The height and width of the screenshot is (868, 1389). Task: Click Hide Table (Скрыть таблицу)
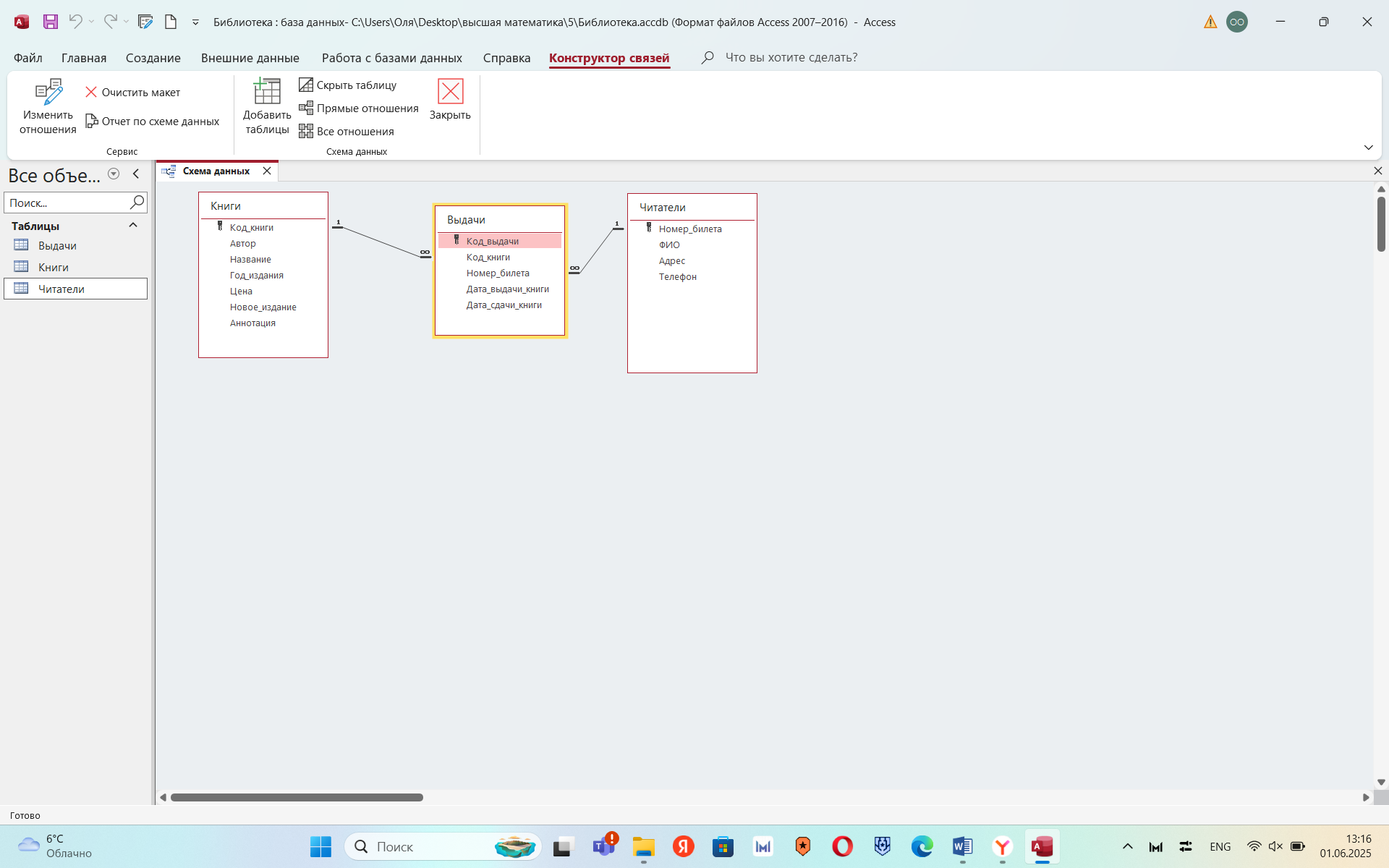tap(348, 85)
